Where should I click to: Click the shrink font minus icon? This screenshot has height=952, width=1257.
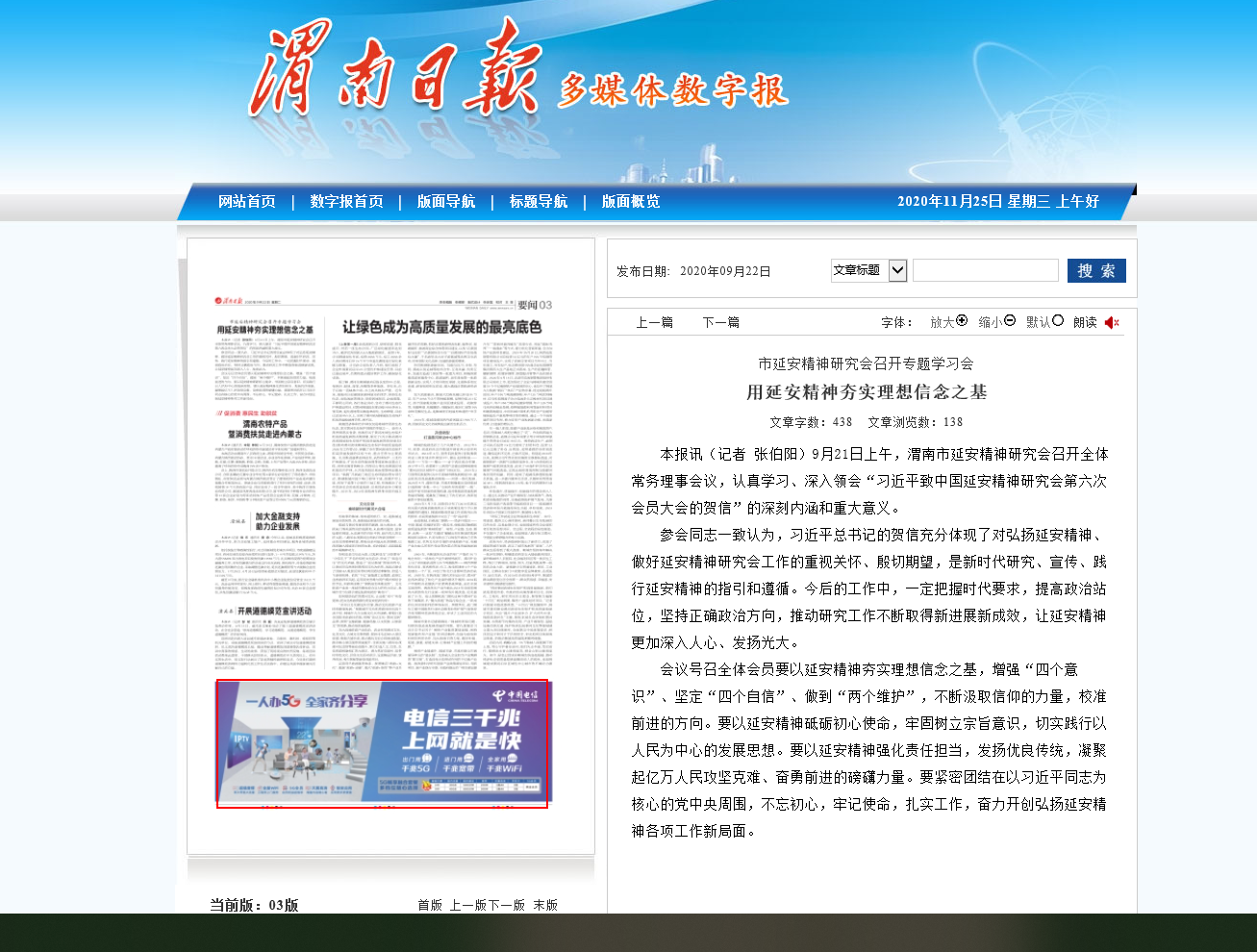1010,321
